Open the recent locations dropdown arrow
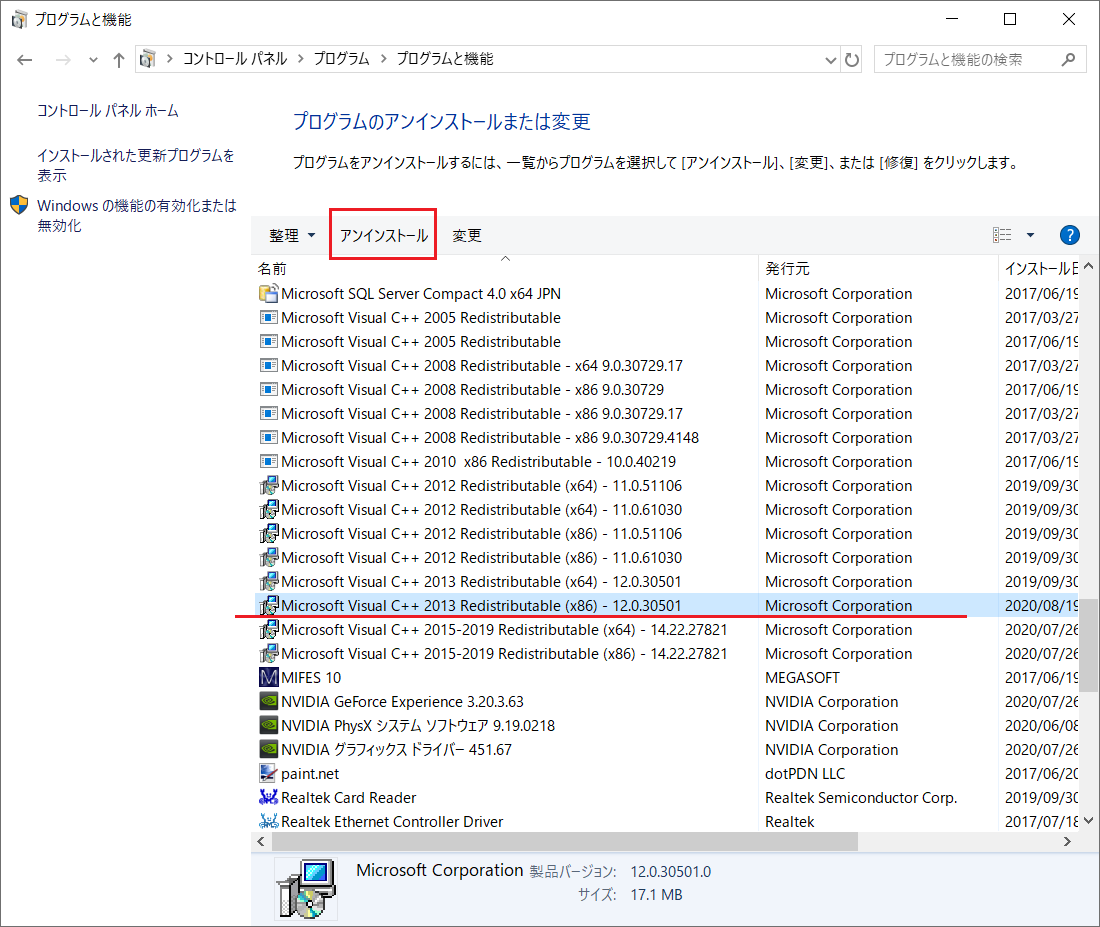Viewport: 1100px width, 927px height. 93,60
